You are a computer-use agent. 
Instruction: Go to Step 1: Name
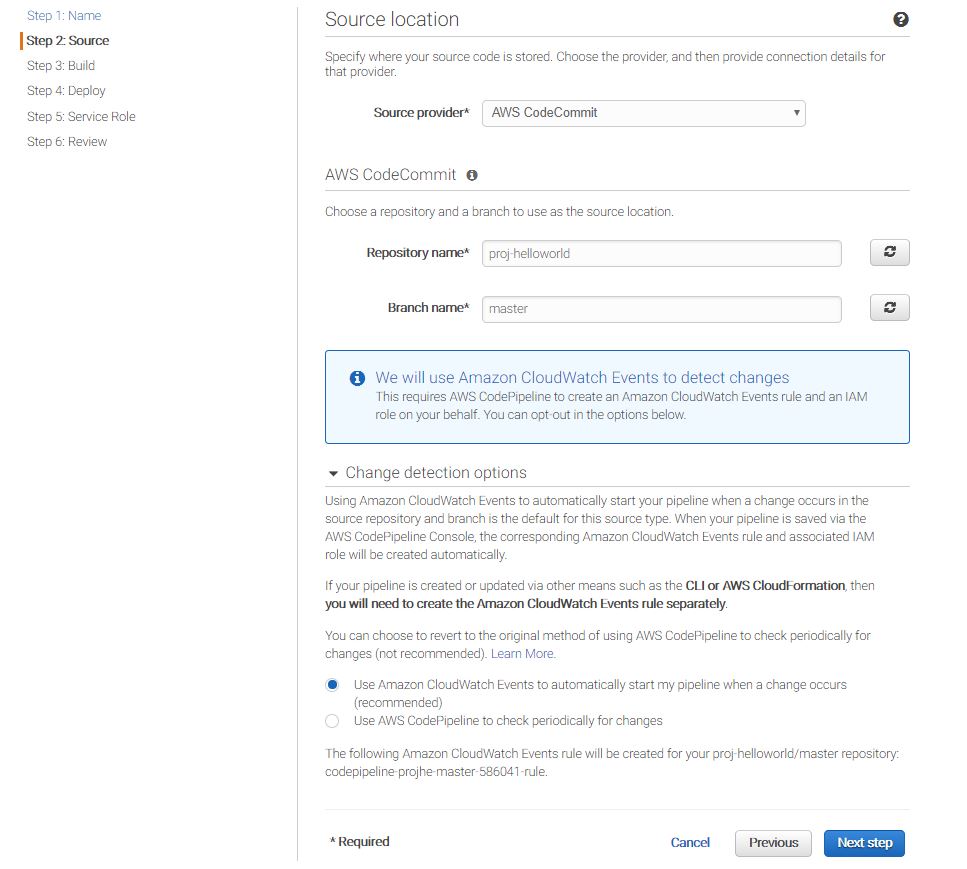[64, 16]
